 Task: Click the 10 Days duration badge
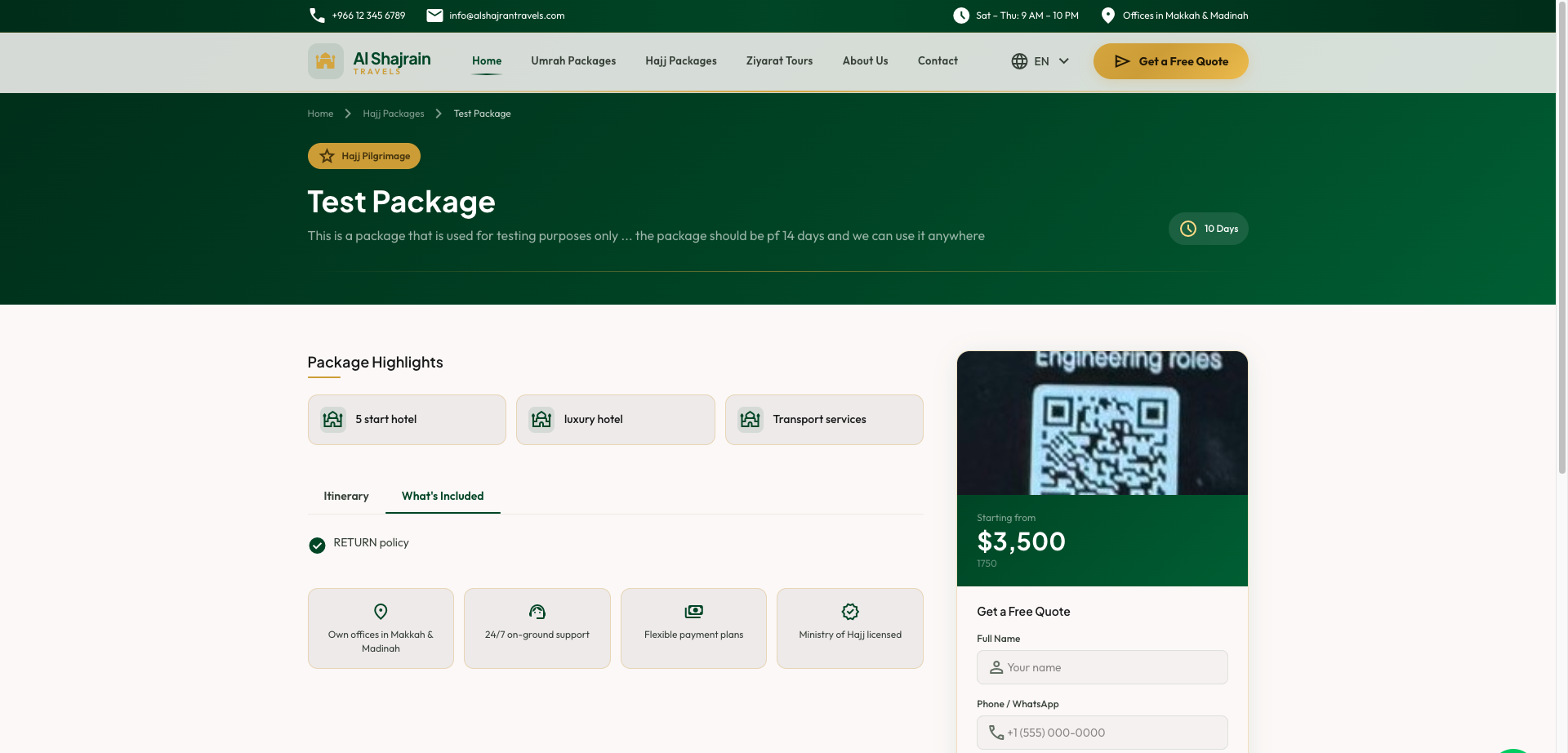[1208, 229]
